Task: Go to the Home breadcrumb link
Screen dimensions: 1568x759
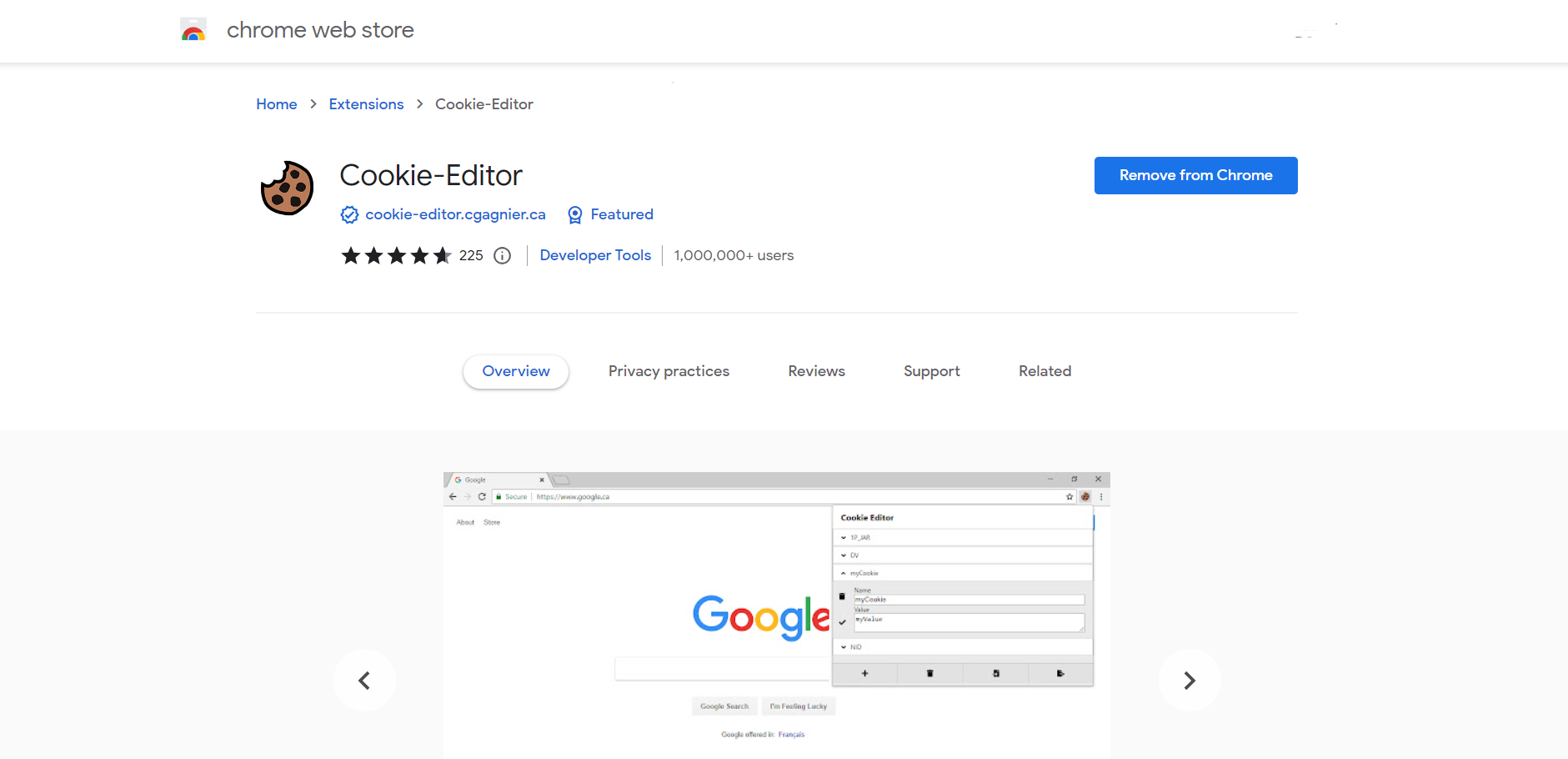Action: (277, 104)
